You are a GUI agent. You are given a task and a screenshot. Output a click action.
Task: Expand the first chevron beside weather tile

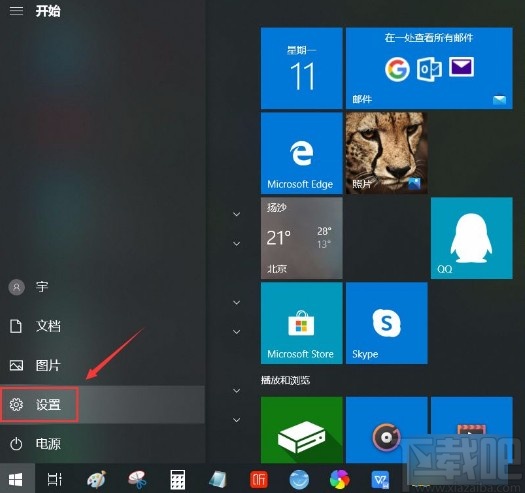236,214
